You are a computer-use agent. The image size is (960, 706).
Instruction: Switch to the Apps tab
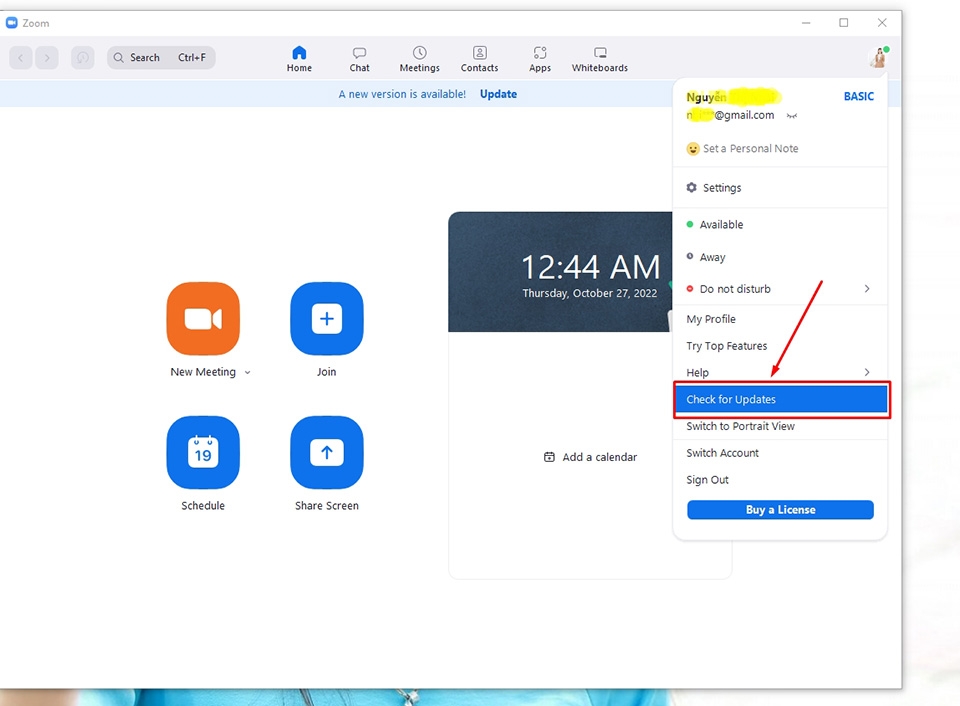(x=539, y=59)
